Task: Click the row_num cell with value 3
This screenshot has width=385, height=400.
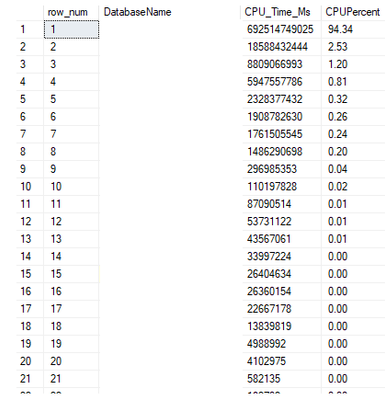Action: pos(71,64)
